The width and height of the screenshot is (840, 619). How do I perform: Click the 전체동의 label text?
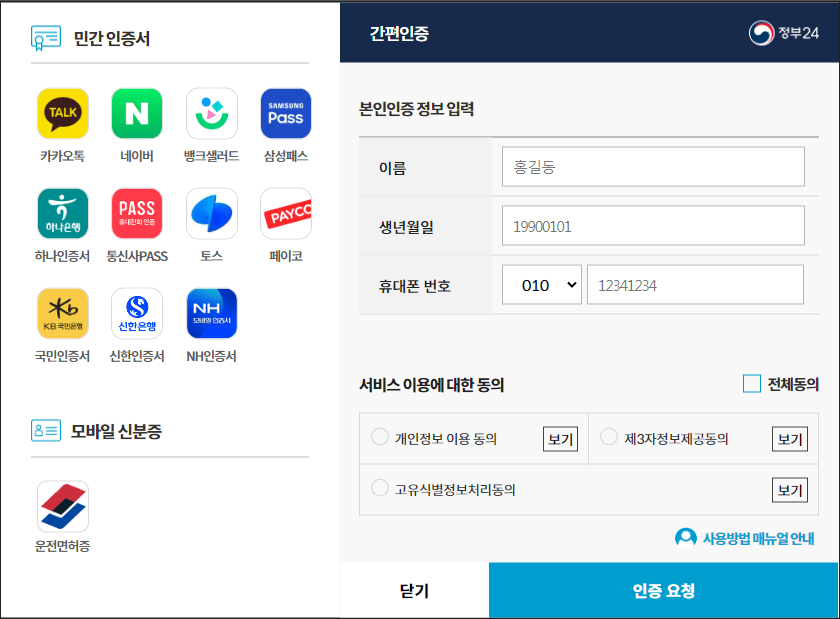pyautogui.click(x=793, y=384)
